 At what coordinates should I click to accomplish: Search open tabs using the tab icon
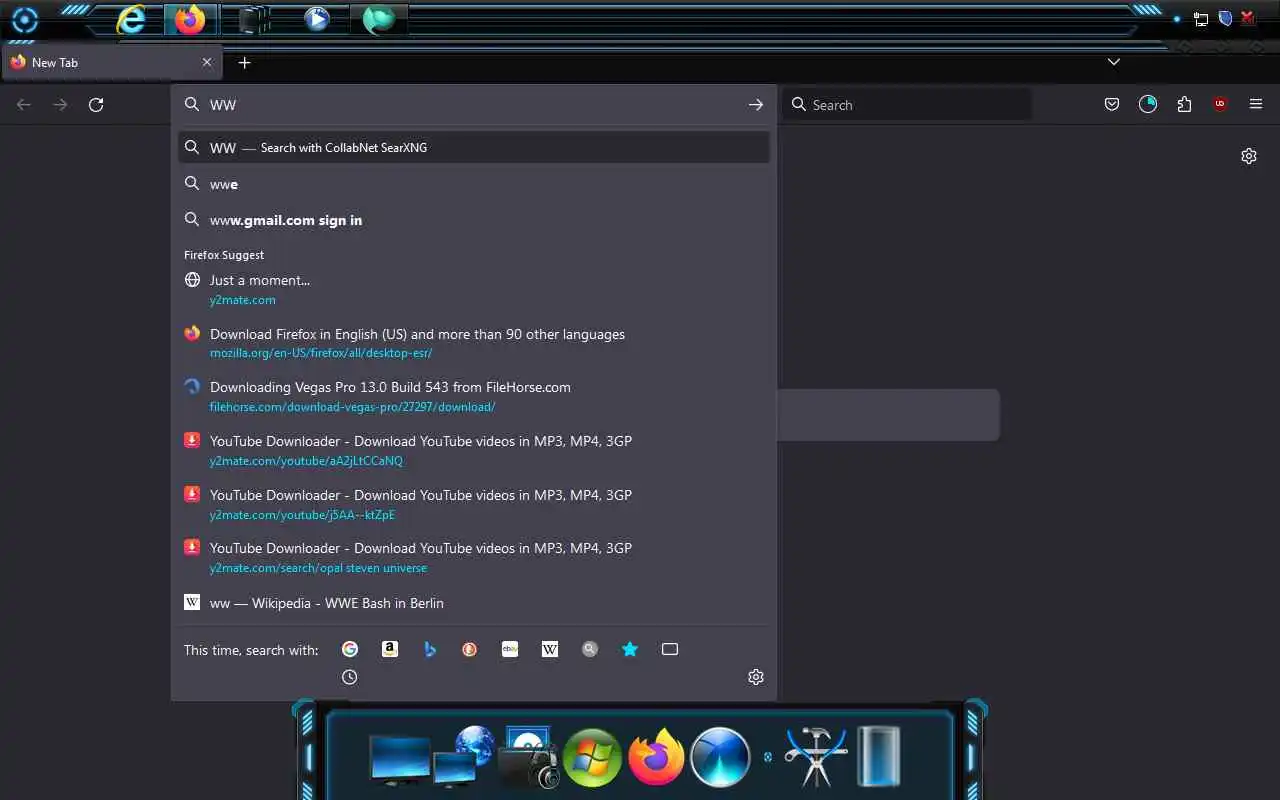pyautogui.click(x=670, y=649)
